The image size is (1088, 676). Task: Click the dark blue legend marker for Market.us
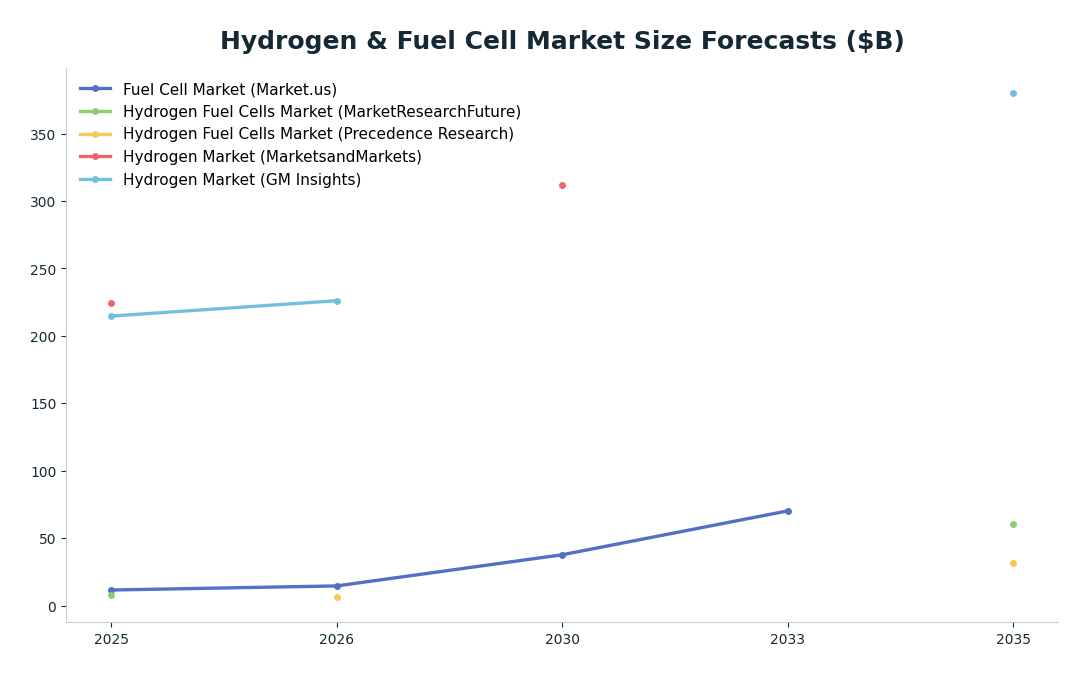pos(96,89)
